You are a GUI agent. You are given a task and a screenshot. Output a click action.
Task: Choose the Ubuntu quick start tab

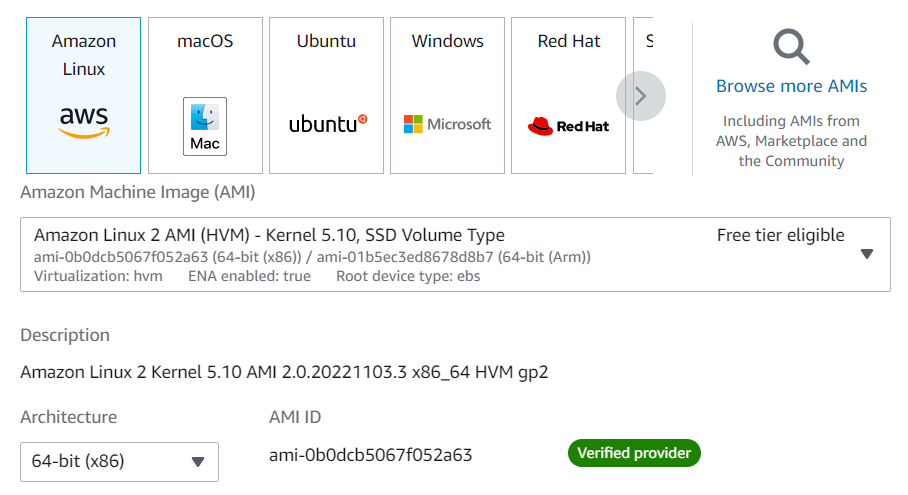coord(327,41)
